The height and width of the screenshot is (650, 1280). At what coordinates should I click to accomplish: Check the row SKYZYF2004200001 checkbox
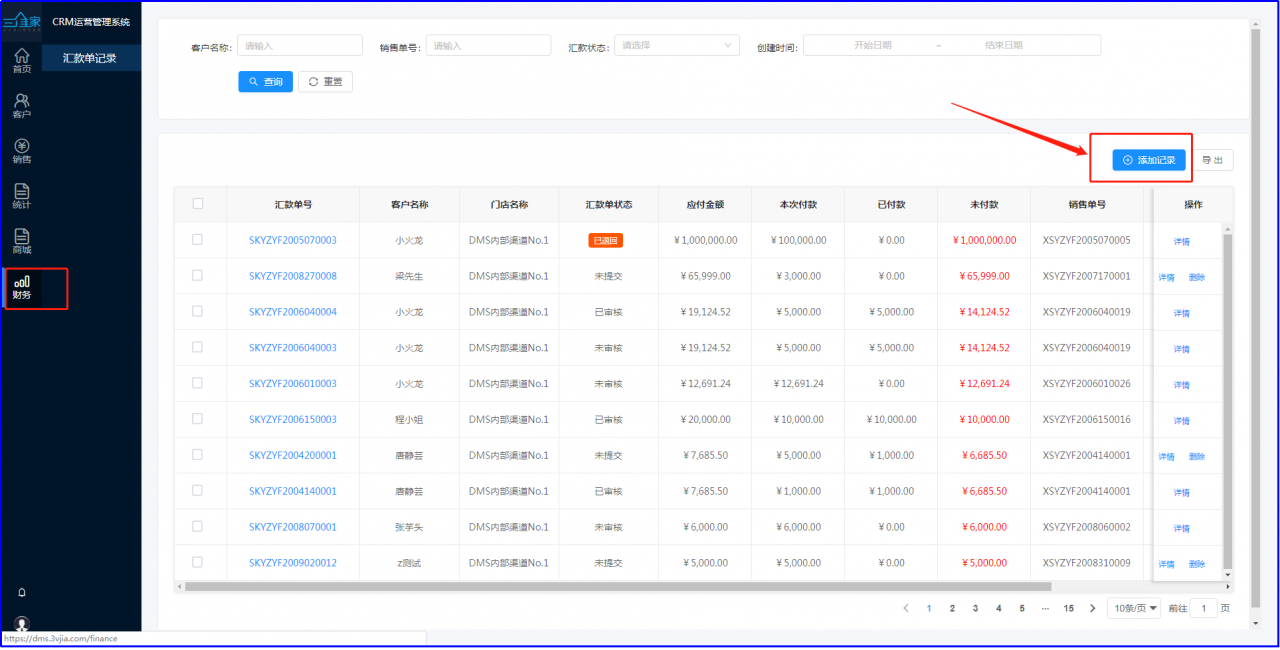pos(198,455)
